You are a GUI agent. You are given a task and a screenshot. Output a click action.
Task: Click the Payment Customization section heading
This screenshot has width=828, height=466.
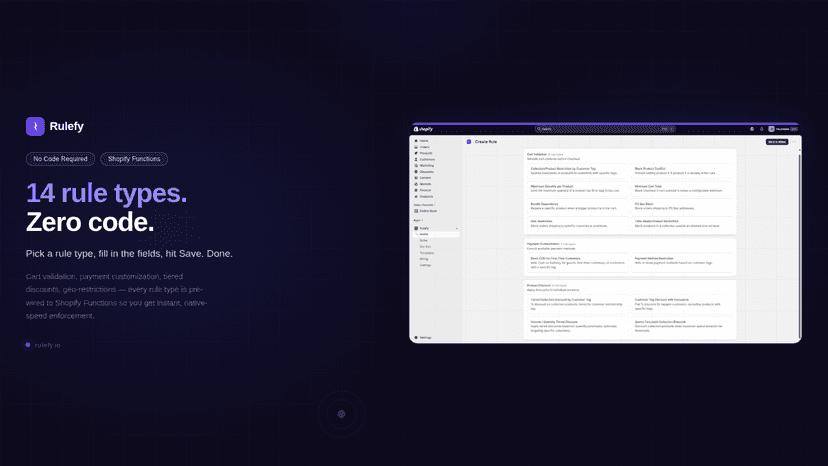(x=543, y=244)
